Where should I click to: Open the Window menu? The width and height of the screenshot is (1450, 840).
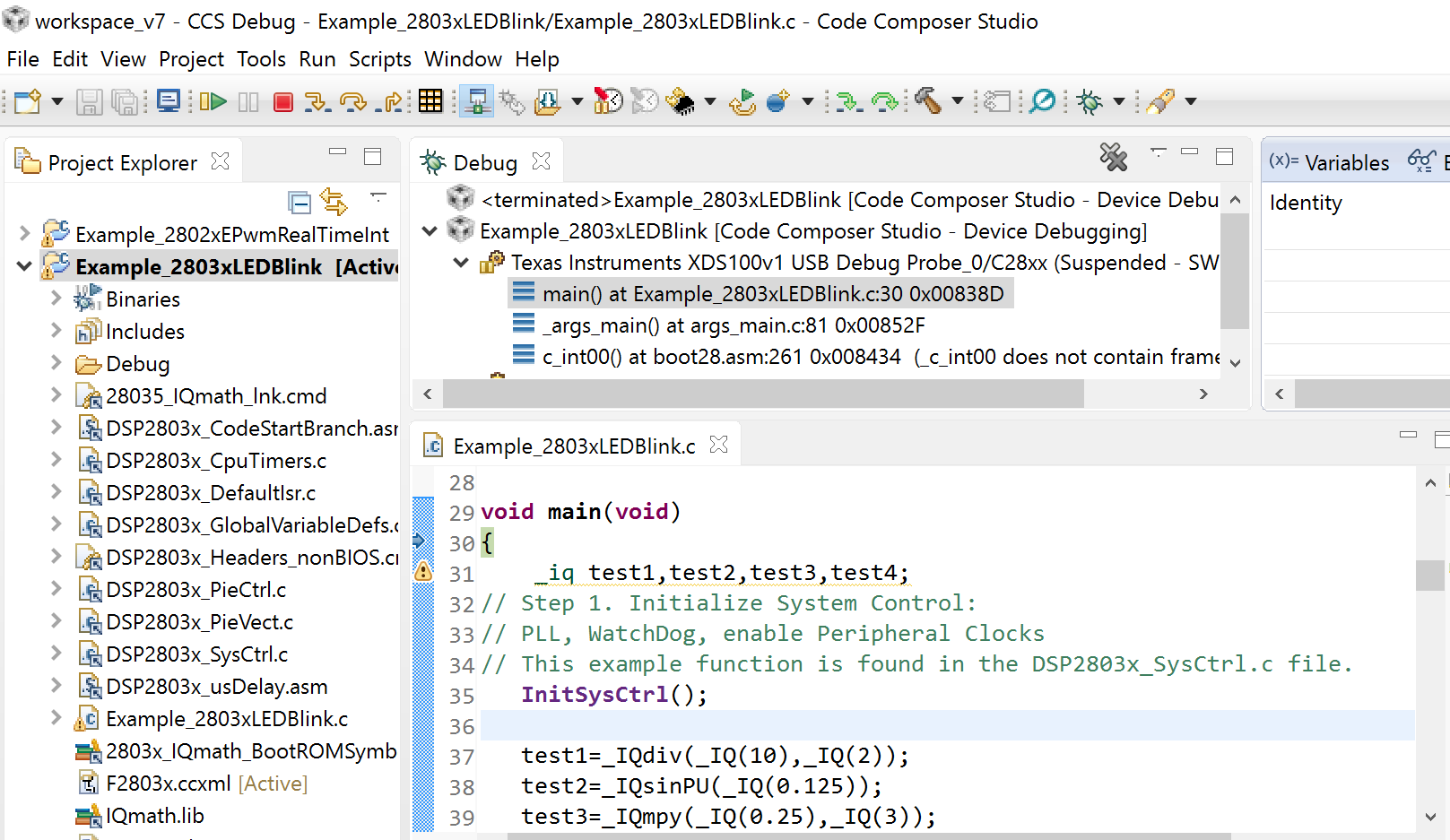click(464, 59)
